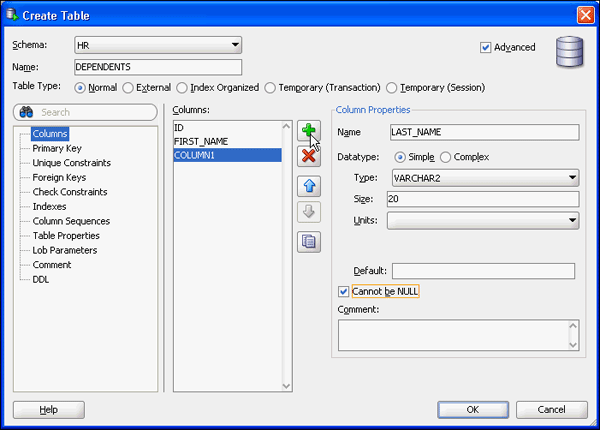Screen dimensions: 600x430
Task: Click columns list scrollbar up arrow
Action: [286, 126]
